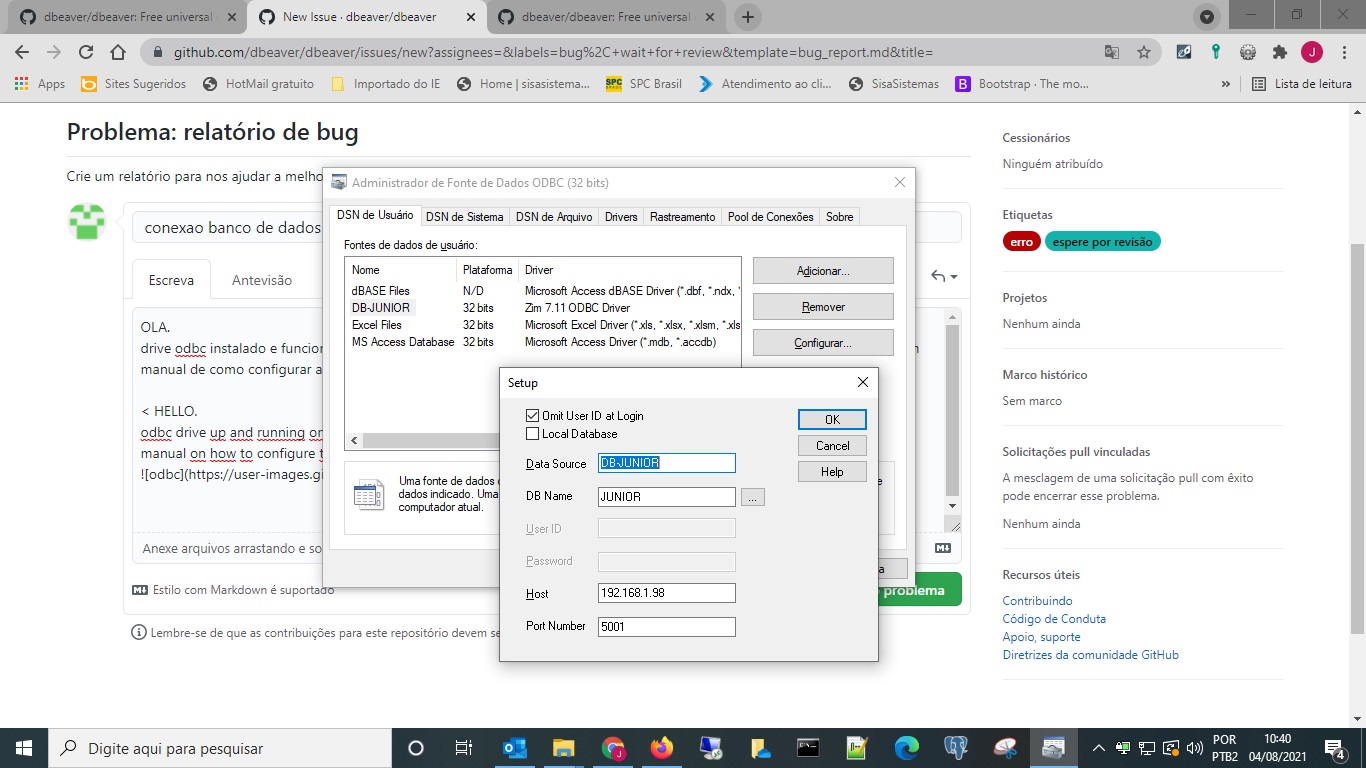Toggle Local Database checkbox

532,434
